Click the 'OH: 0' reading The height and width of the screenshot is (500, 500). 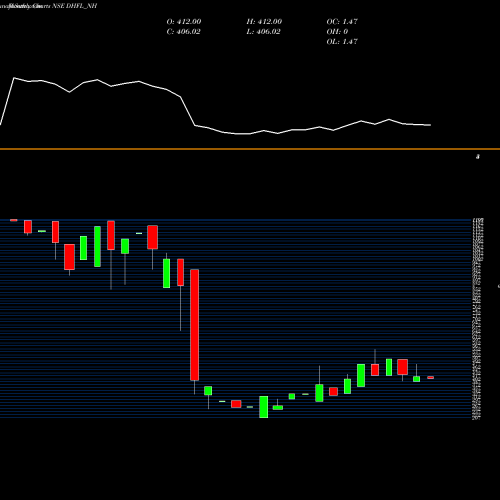click(x=337, y=32)
